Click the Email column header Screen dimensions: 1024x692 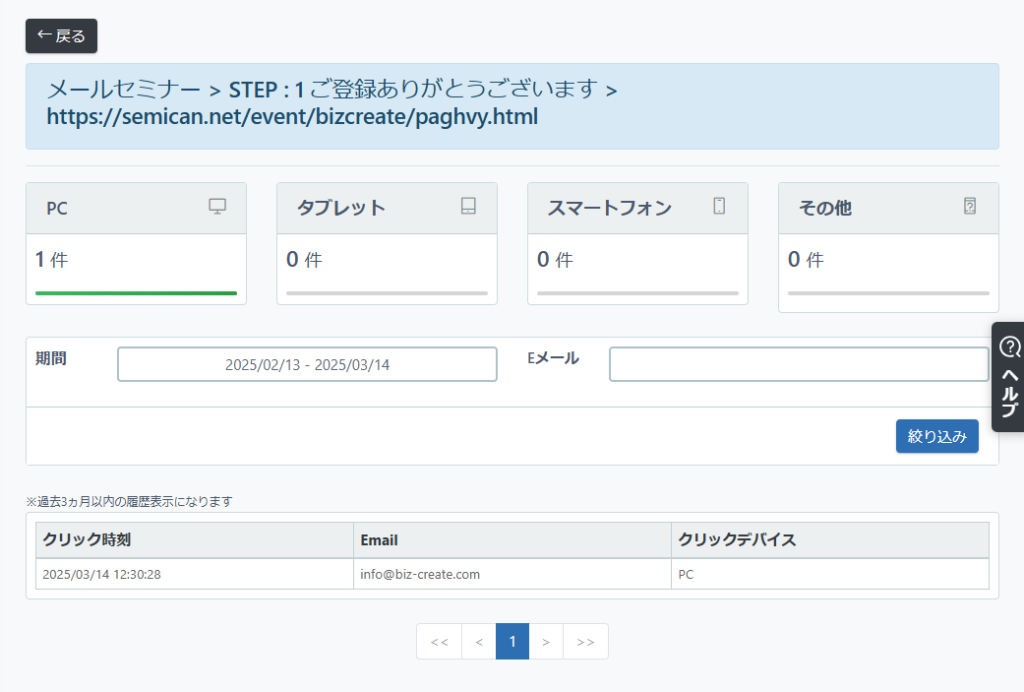(x=513, y=540)
